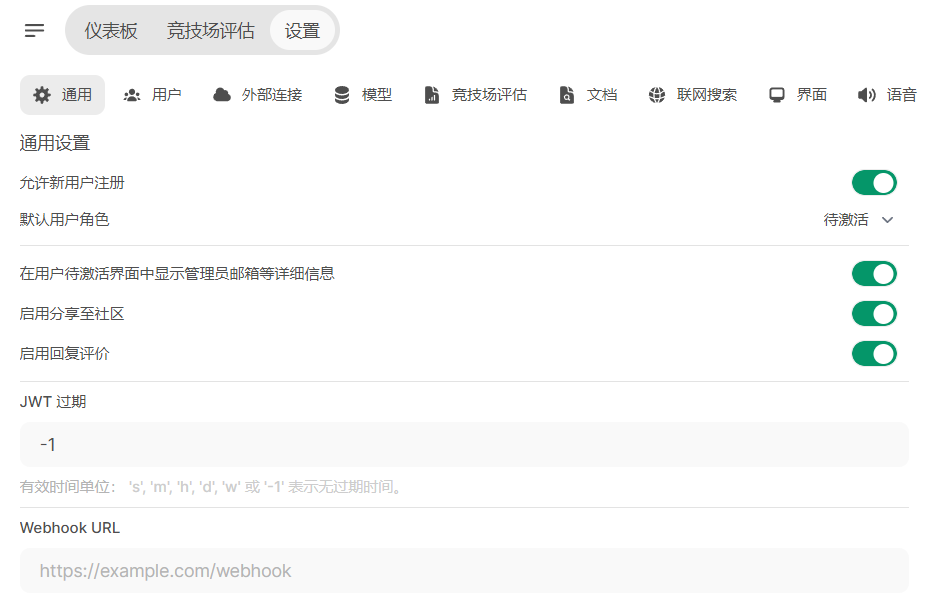Turn off 启用分享至社区

coord(874,313)
